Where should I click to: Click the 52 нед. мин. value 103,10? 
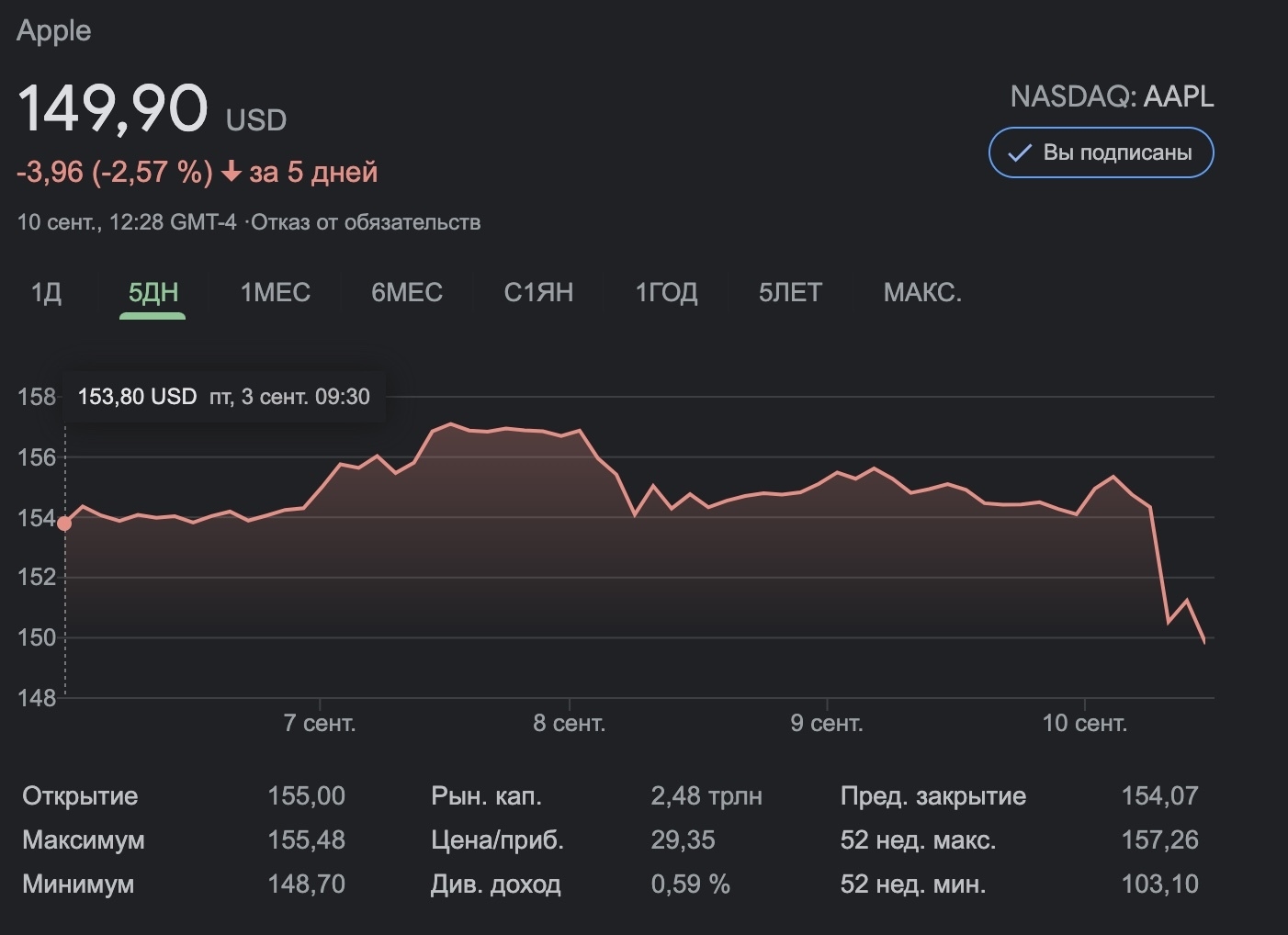(x=1159, y=884)
